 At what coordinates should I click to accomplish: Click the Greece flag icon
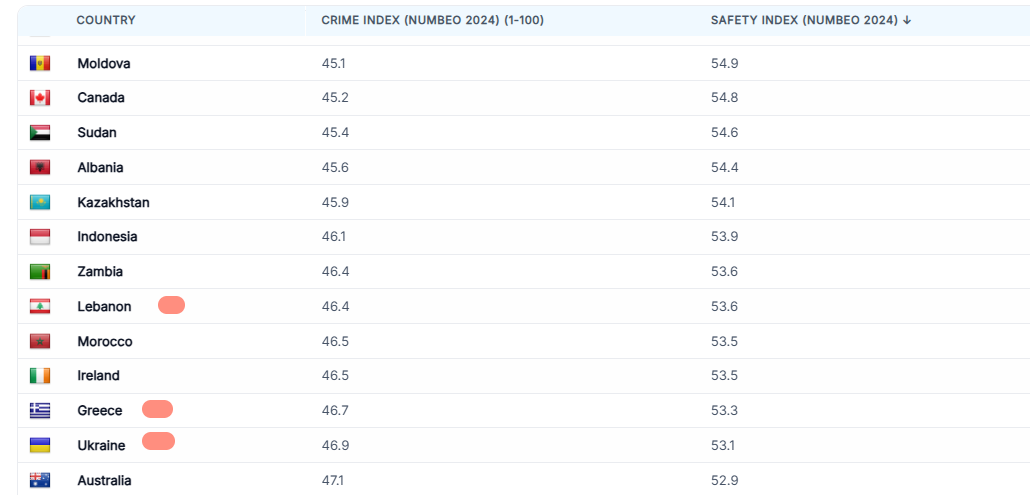coord(39,411)
